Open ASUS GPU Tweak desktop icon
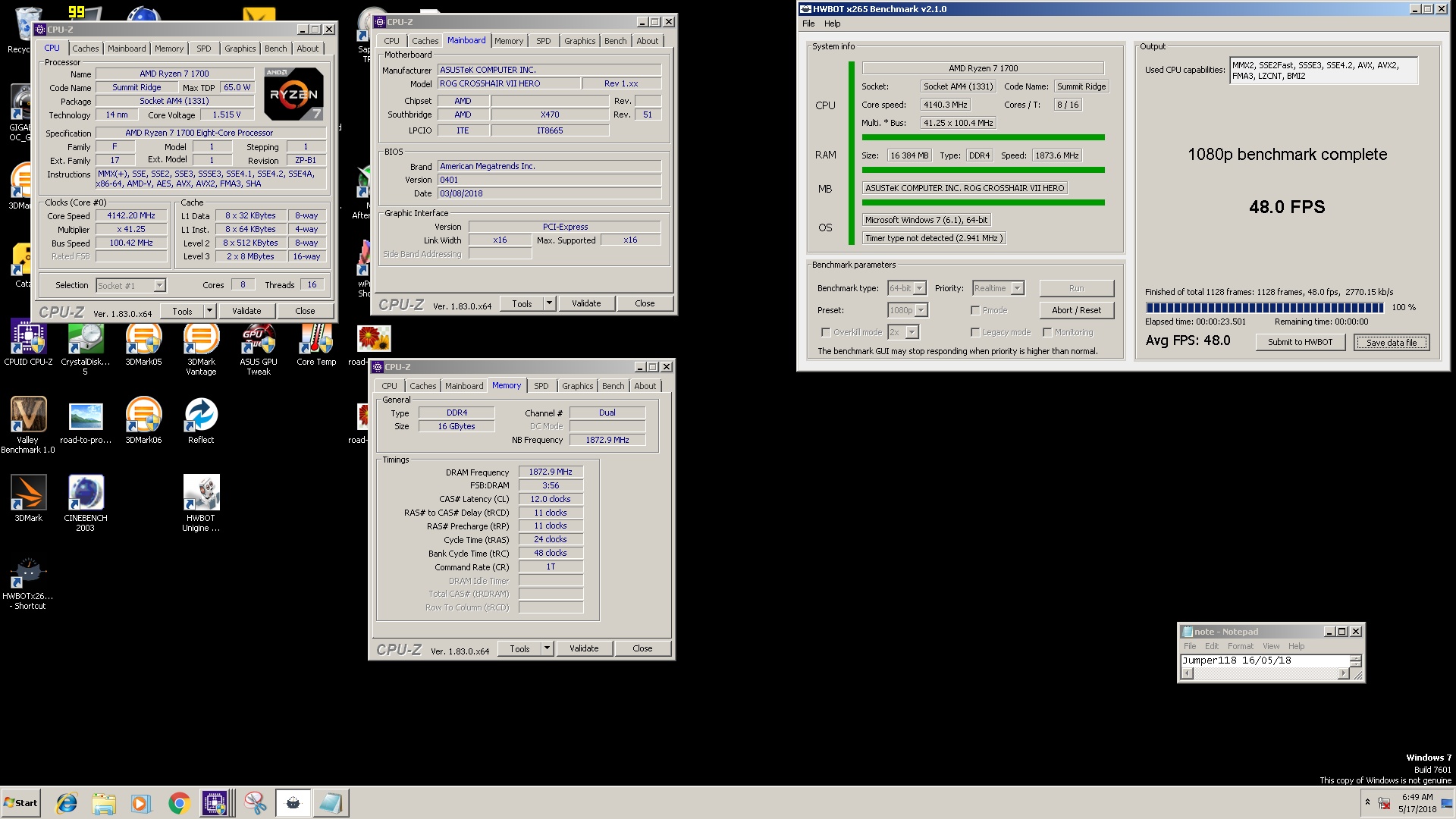 tap(259, 348)
